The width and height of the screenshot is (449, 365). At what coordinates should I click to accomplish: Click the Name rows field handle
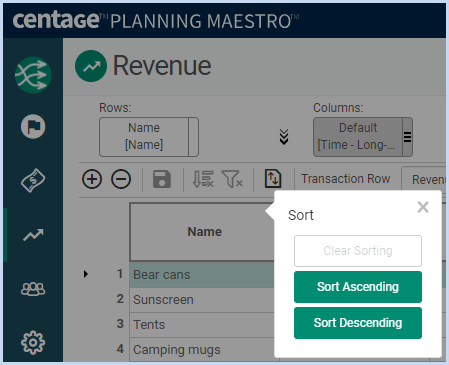tap(193, 137)
